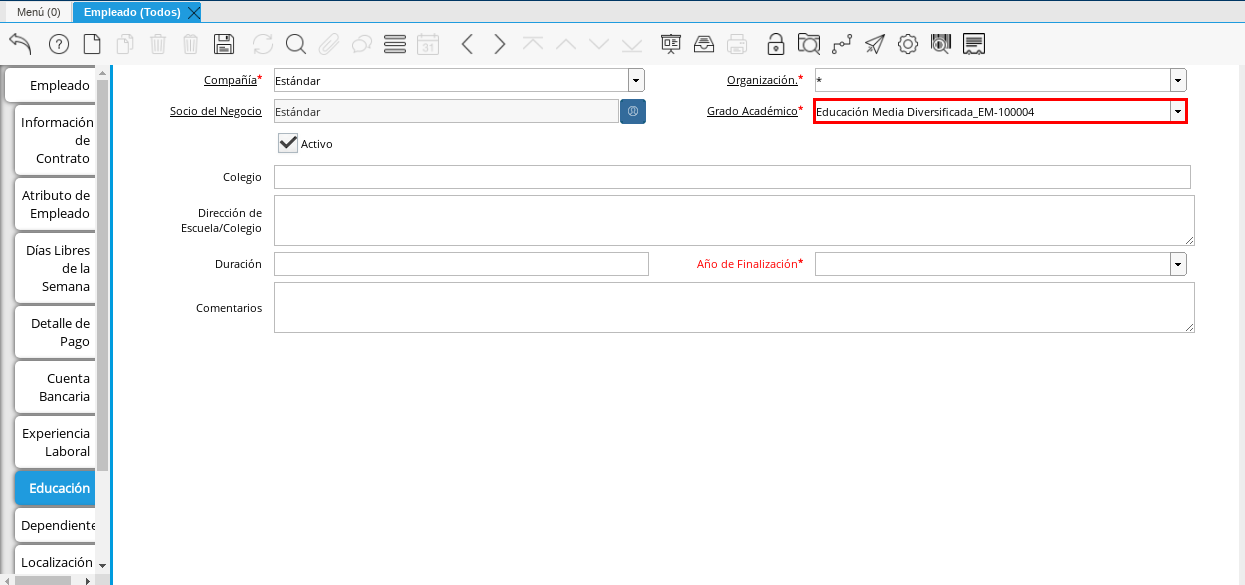The height and width of the screenshot is (585, 1245).
Task: Click the print icon
Action: [x=737, y=43]
